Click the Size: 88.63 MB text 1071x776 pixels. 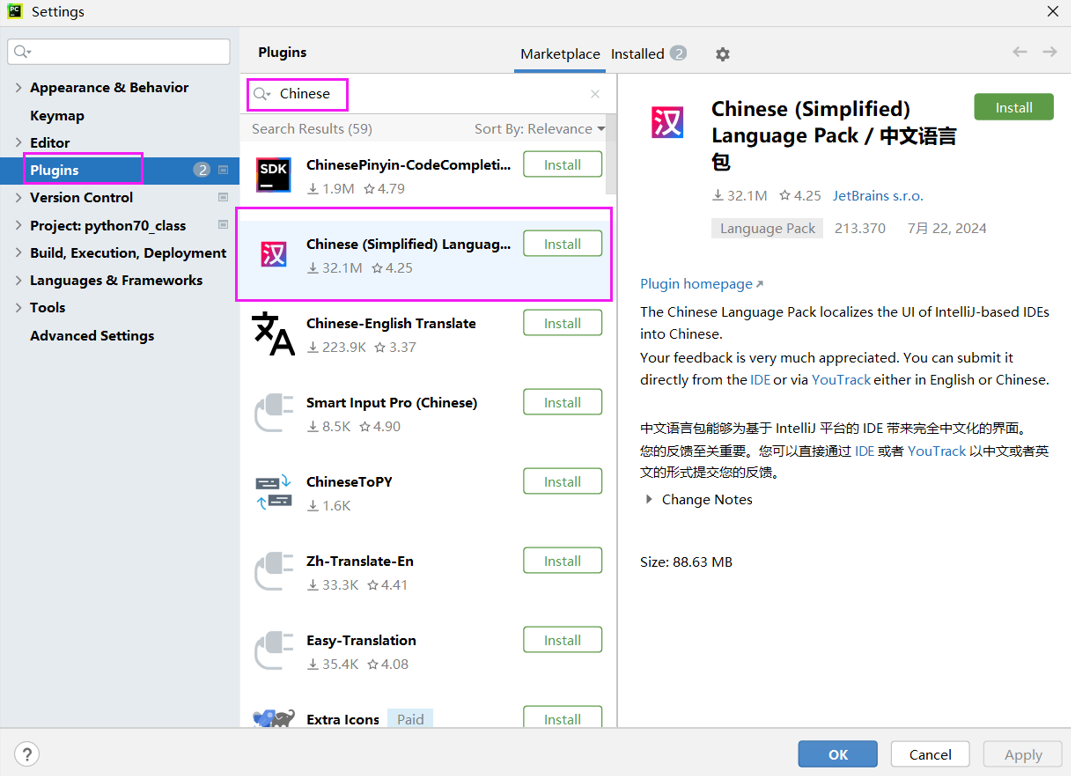[x=686, y=562]
